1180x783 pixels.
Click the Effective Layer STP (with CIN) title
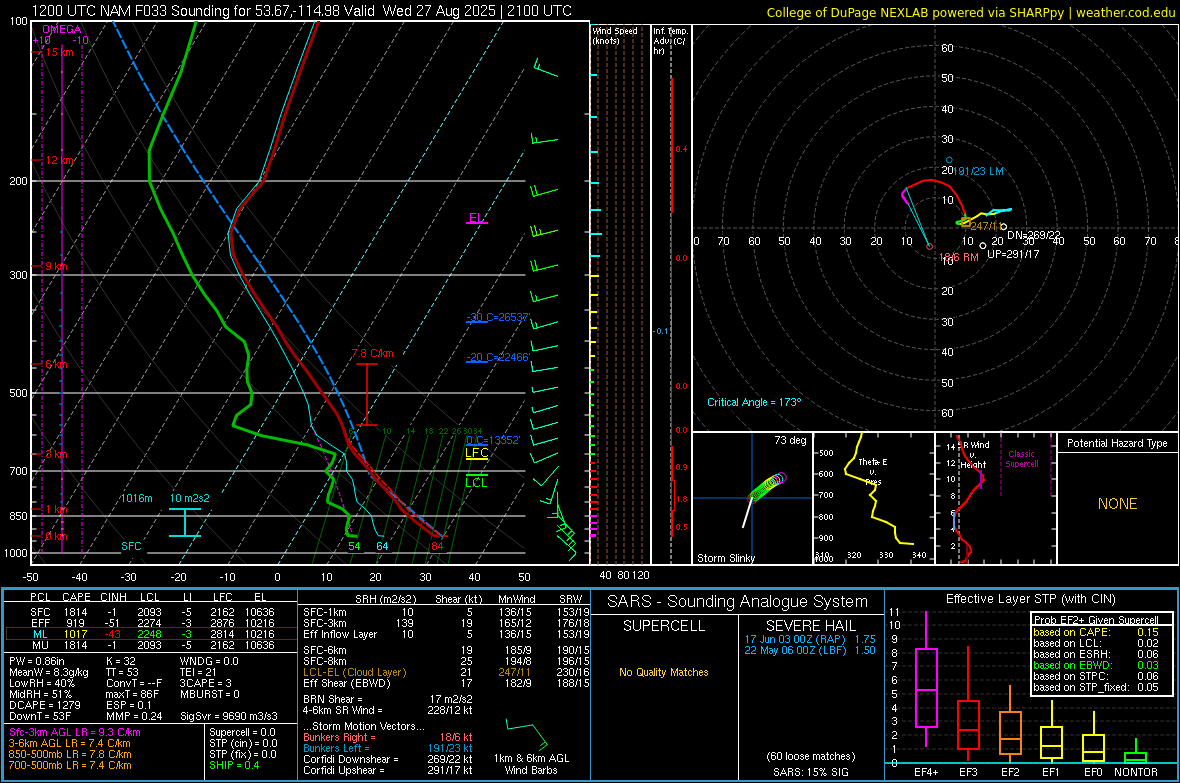tap(1030, 599)
